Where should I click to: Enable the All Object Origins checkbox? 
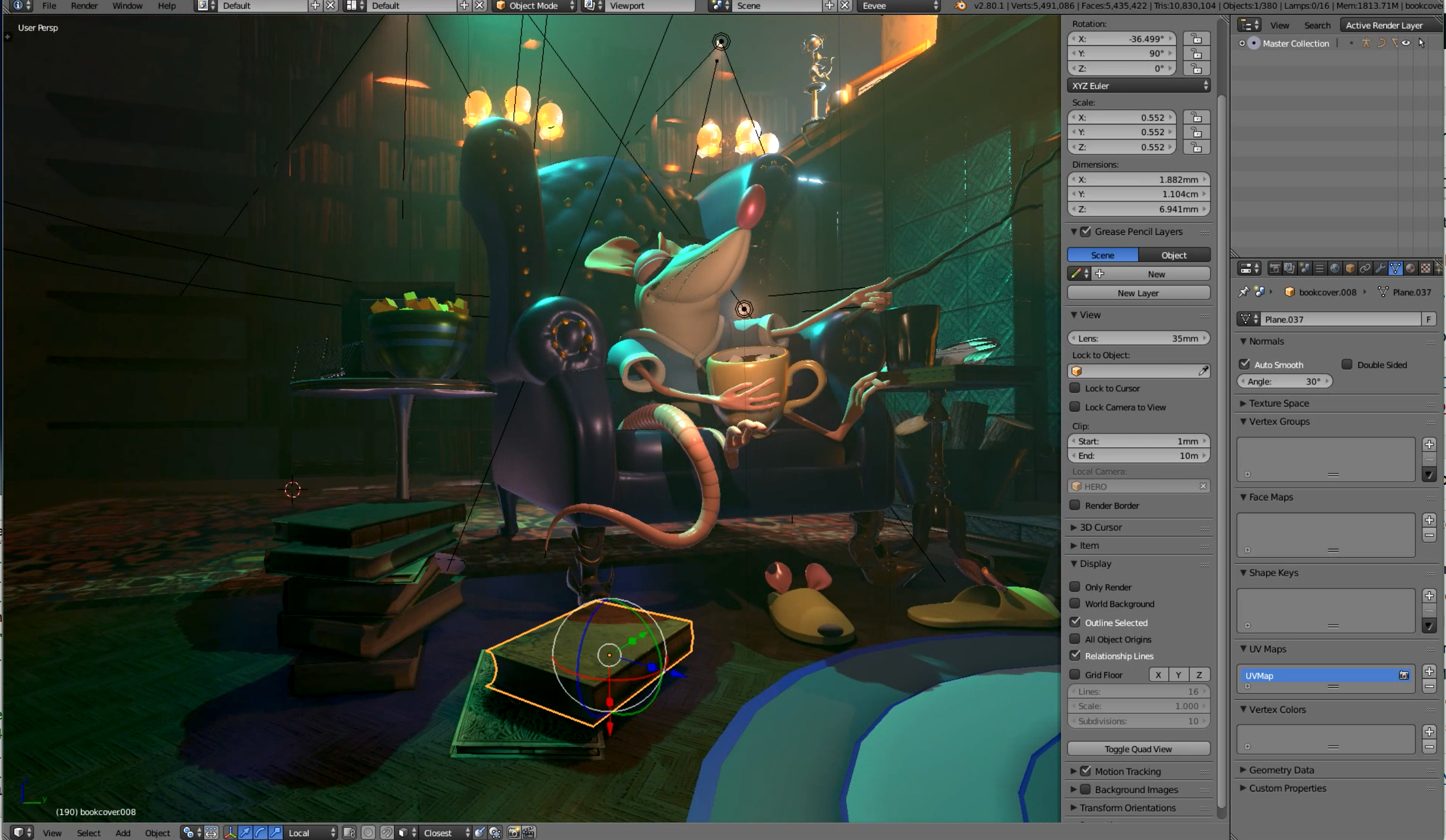tap(1076, 639)
